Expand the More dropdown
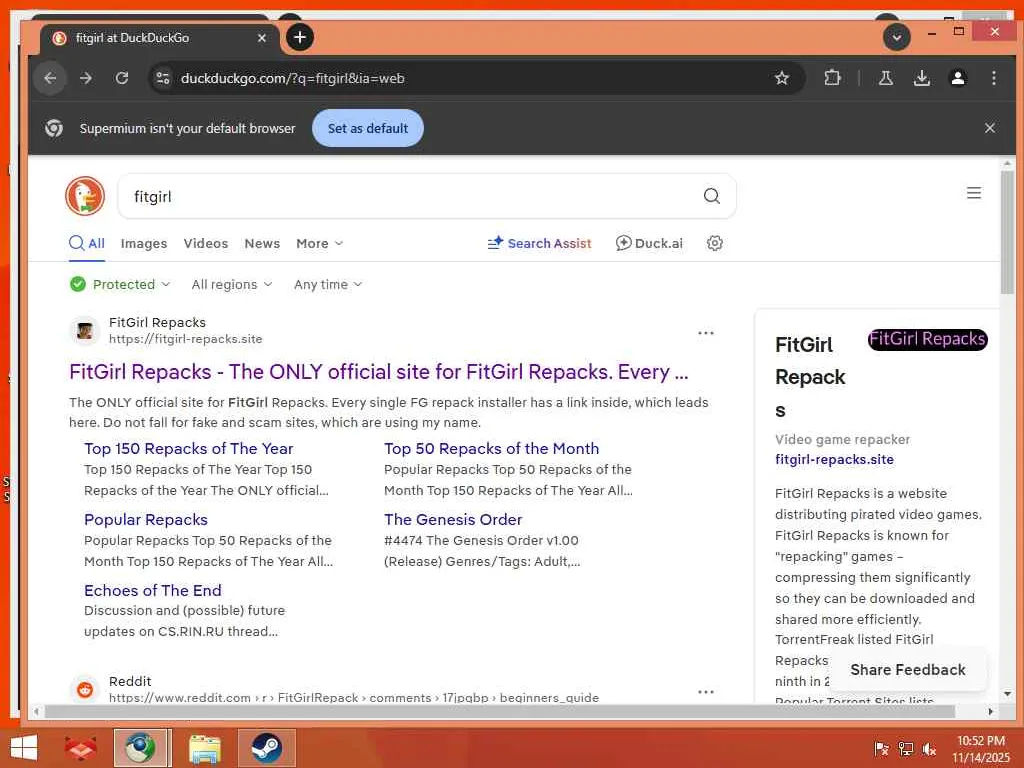The height and width of the screenshot is (768, 1024). (x=319, y=244)
